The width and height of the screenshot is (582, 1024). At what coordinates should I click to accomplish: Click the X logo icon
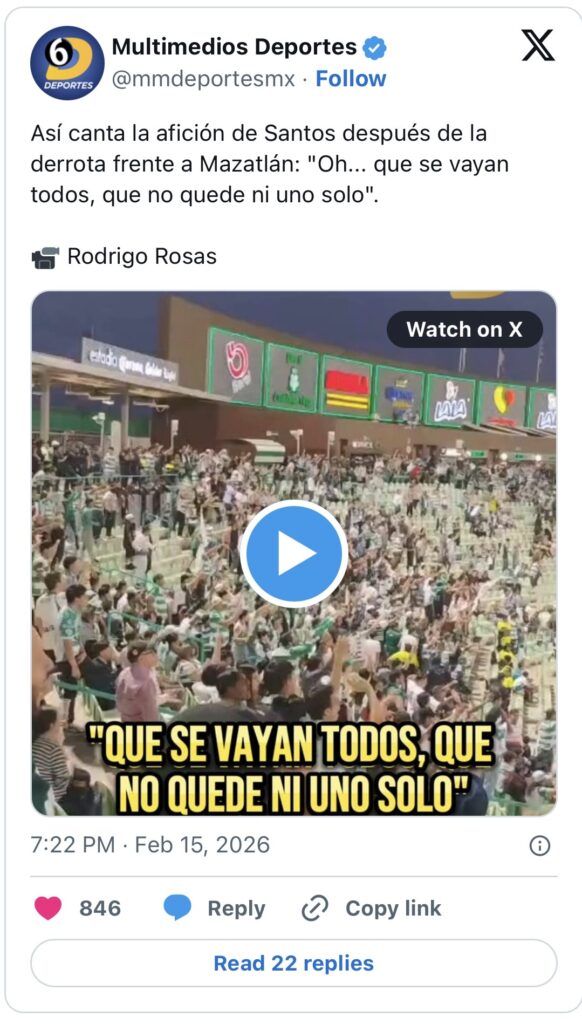point(538,45)
